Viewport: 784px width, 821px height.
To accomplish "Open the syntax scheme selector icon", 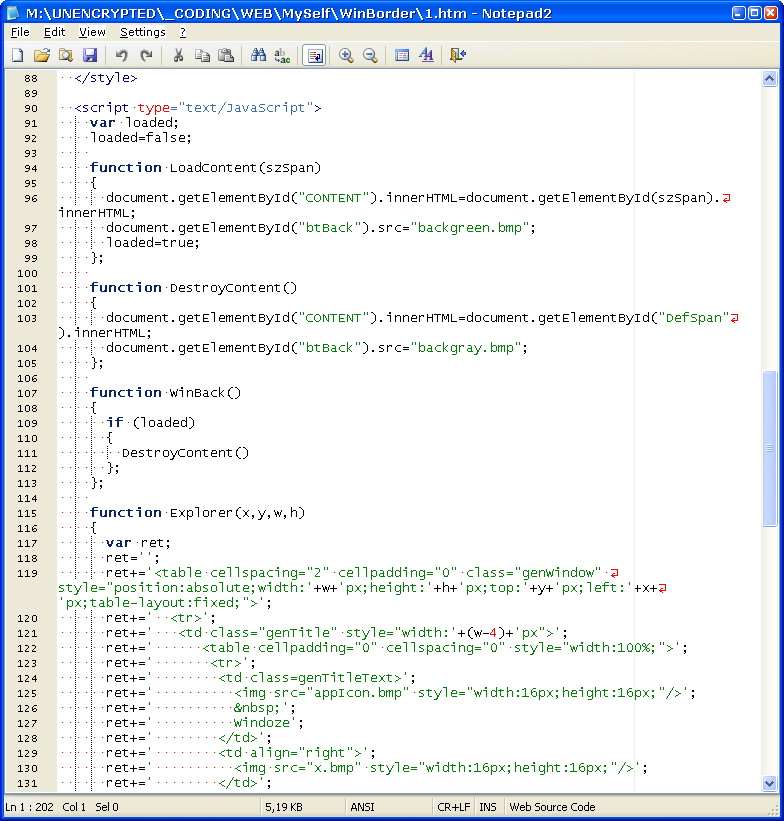I will (402, 55).
